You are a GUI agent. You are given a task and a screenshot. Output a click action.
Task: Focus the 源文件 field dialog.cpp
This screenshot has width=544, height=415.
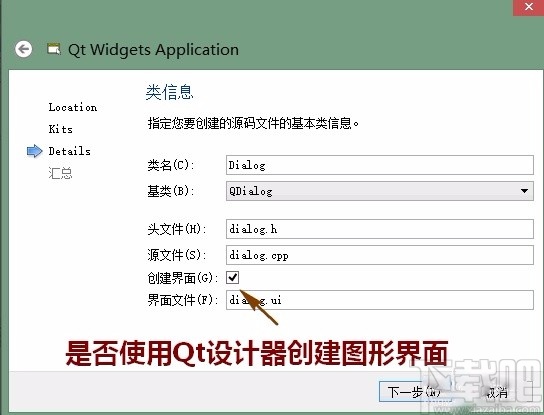380,255
